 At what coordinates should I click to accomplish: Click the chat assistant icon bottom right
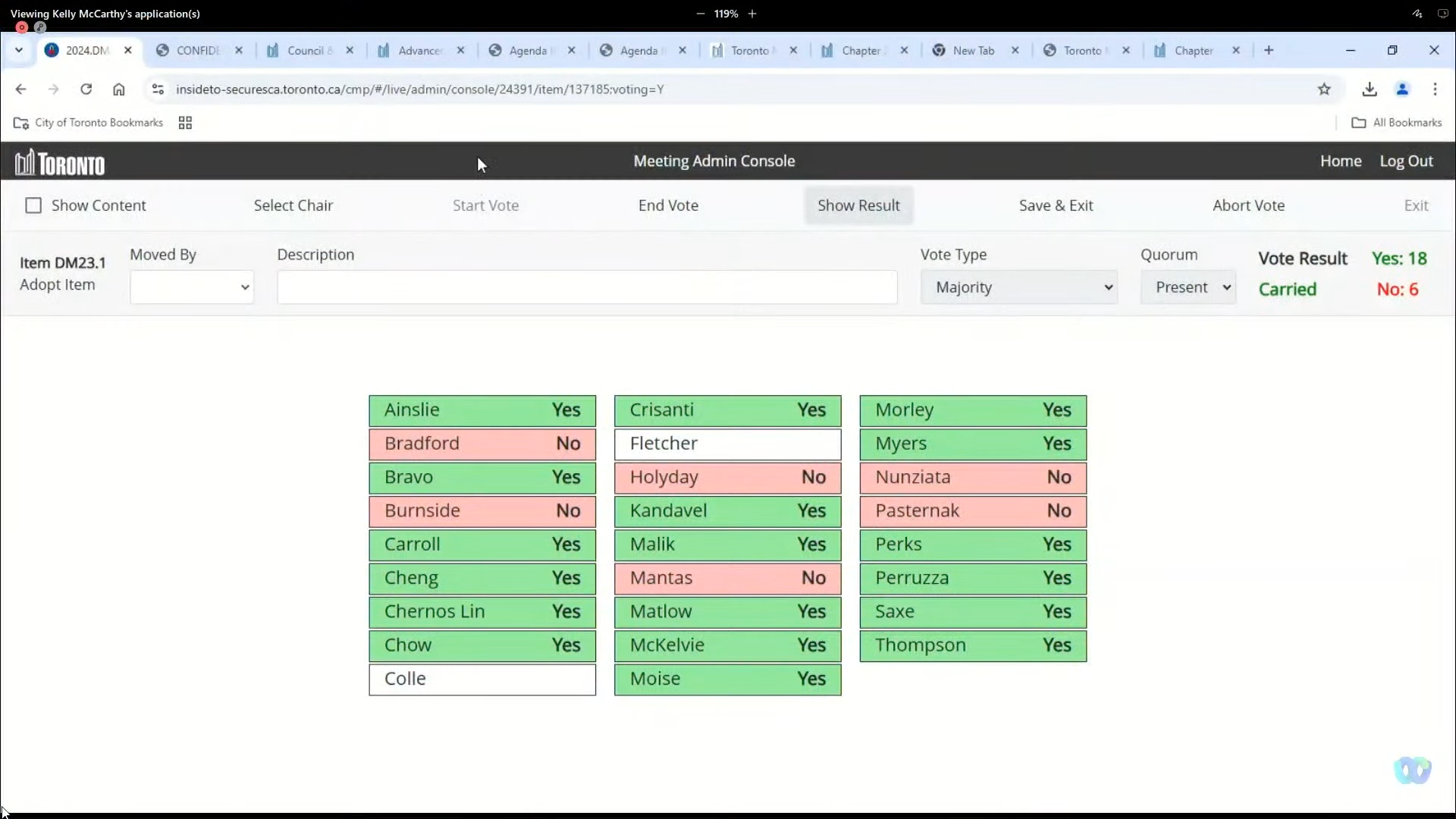coord(1412,770)
